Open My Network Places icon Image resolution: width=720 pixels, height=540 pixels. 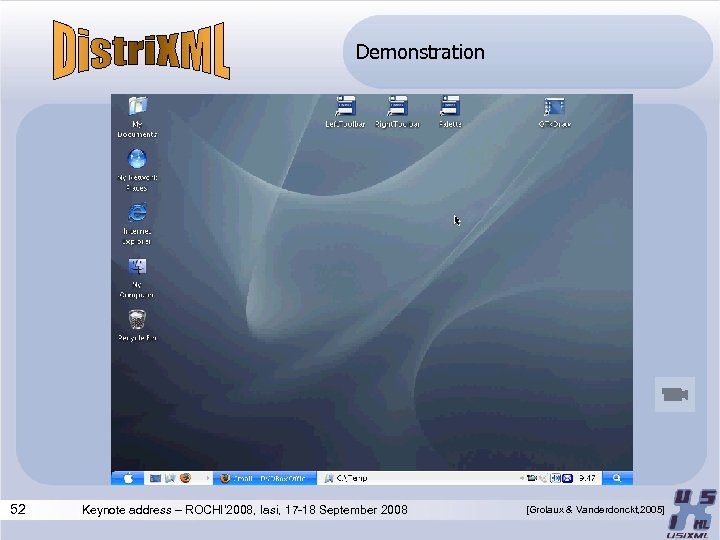(137, 170)
